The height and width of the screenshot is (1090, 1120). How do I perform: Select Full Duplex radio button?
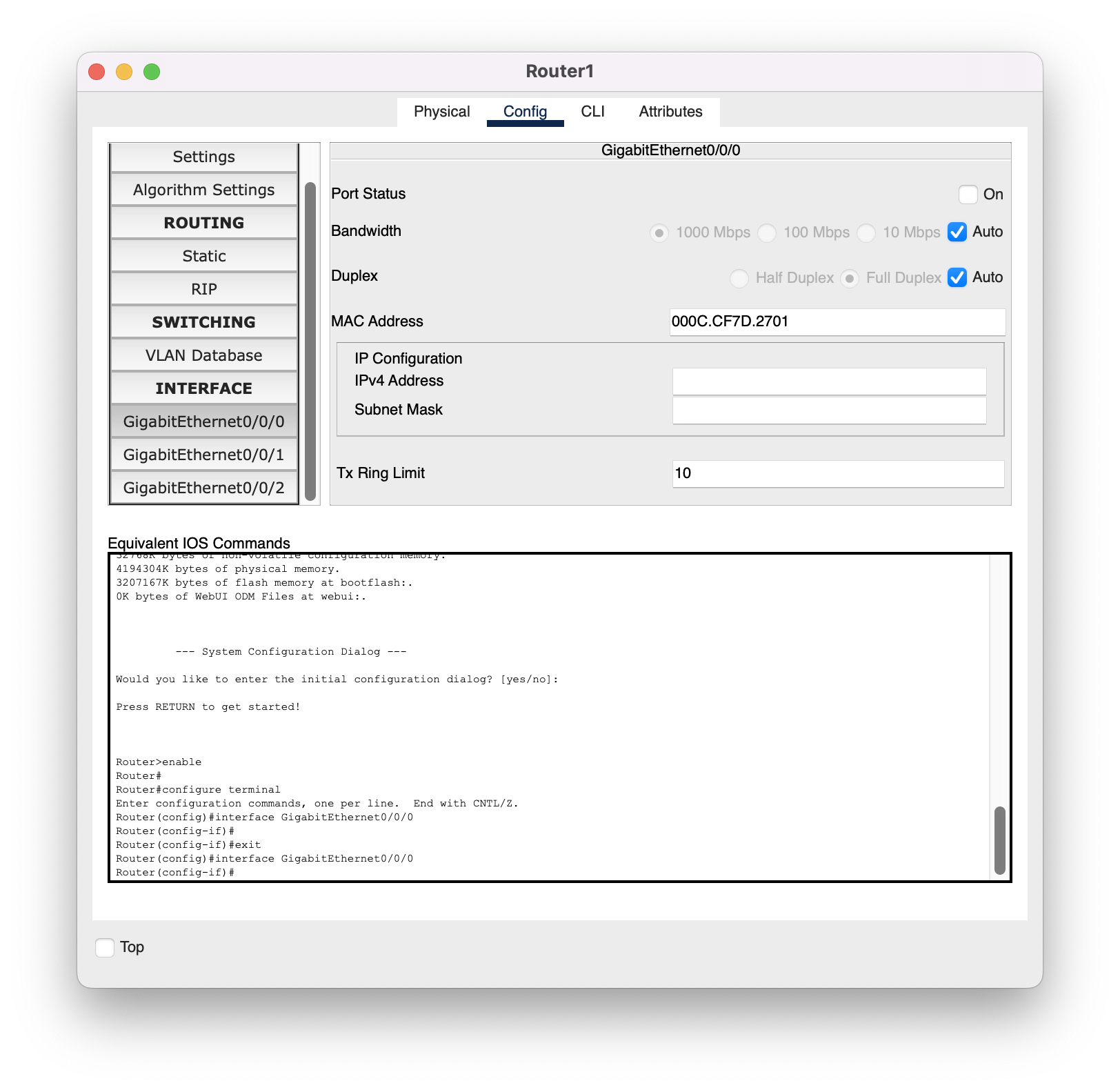850,279
